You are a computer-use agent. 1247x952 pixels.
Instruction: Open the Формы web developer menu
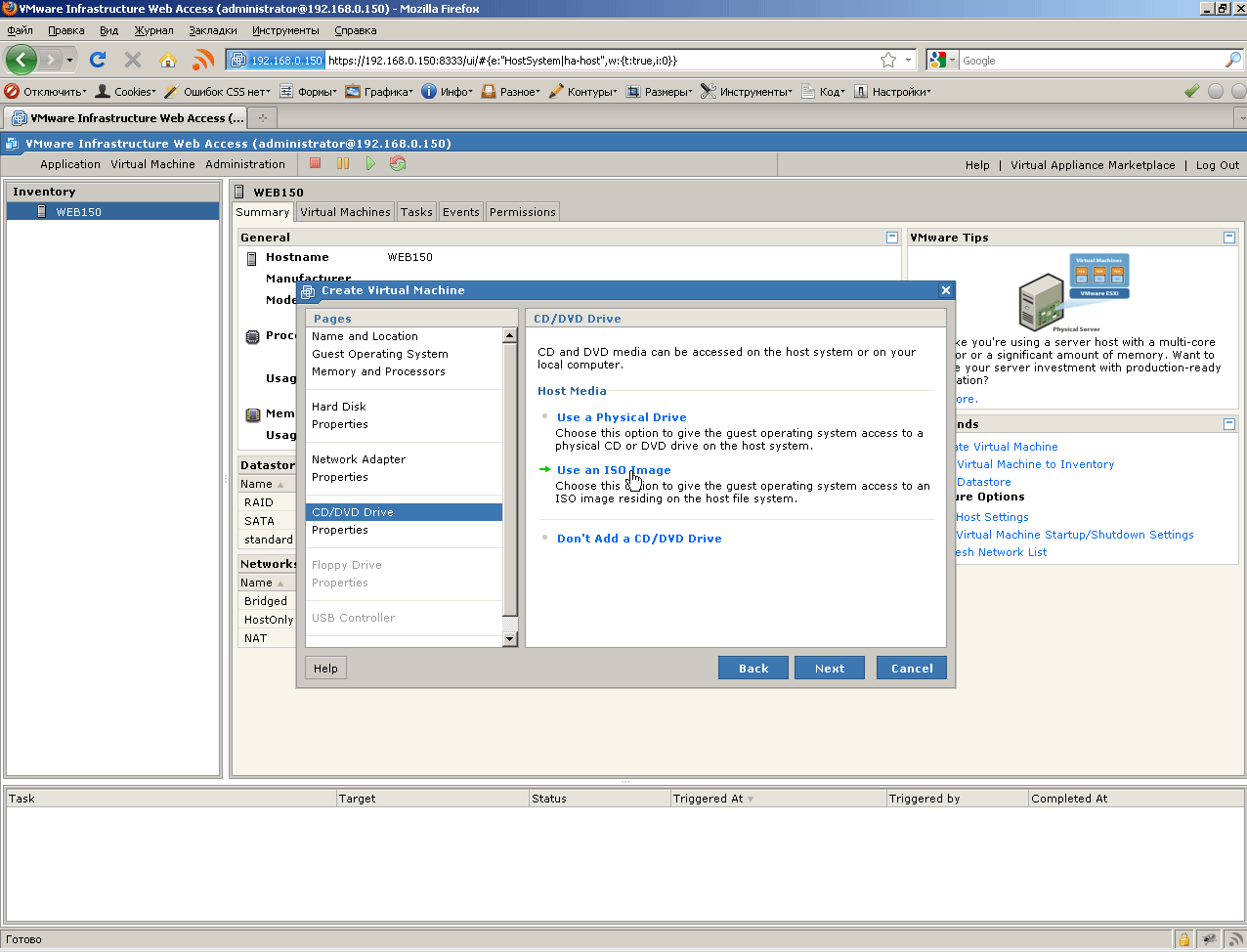tap(308, 91)
